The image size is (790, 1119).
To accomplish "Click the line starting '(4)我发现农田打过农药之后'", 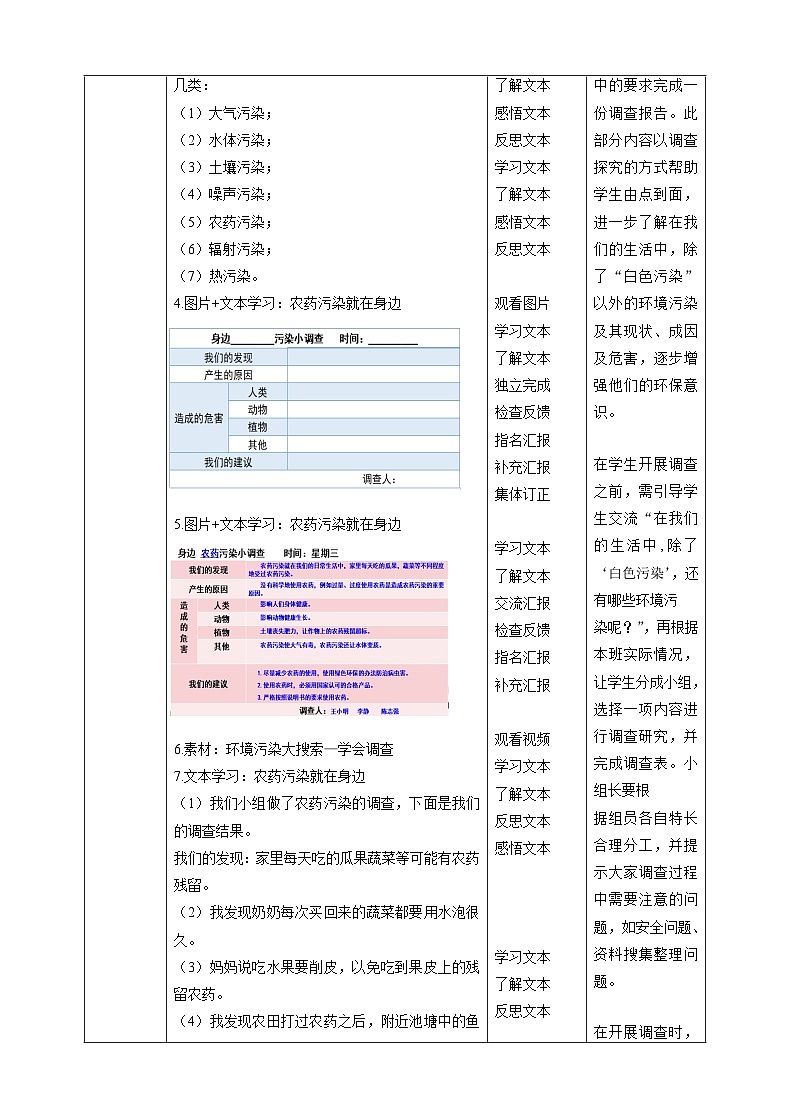I will pyautogui.click(x=327, y=1023).
